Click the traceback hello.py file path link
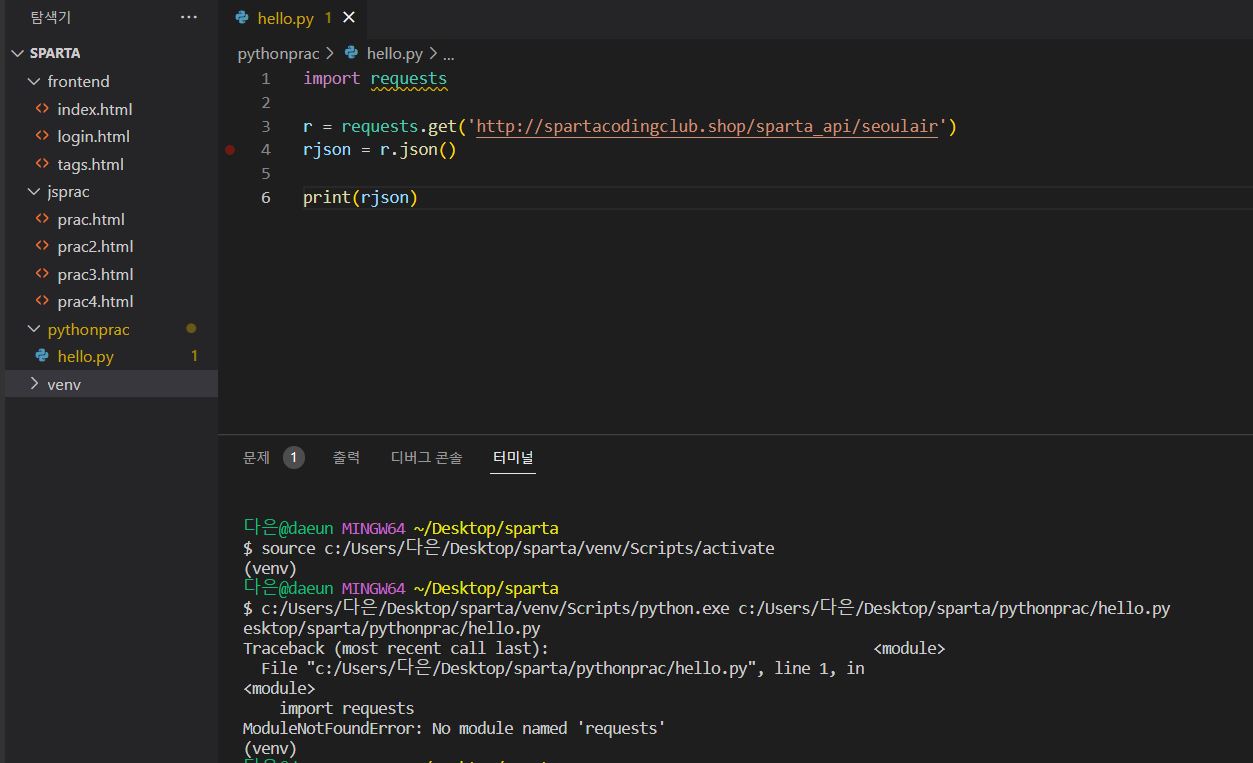The image size is (1253, 763). [531, 668]
